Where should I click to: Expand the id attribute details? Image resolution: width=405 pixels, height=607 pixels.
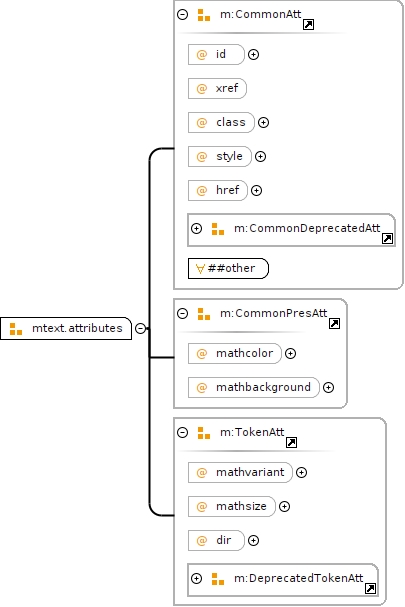253,55
